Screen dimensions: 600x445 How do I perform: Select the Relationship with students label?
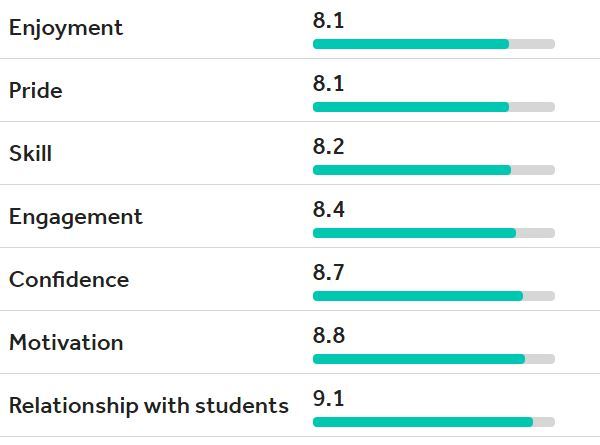[x=149, y=406]
